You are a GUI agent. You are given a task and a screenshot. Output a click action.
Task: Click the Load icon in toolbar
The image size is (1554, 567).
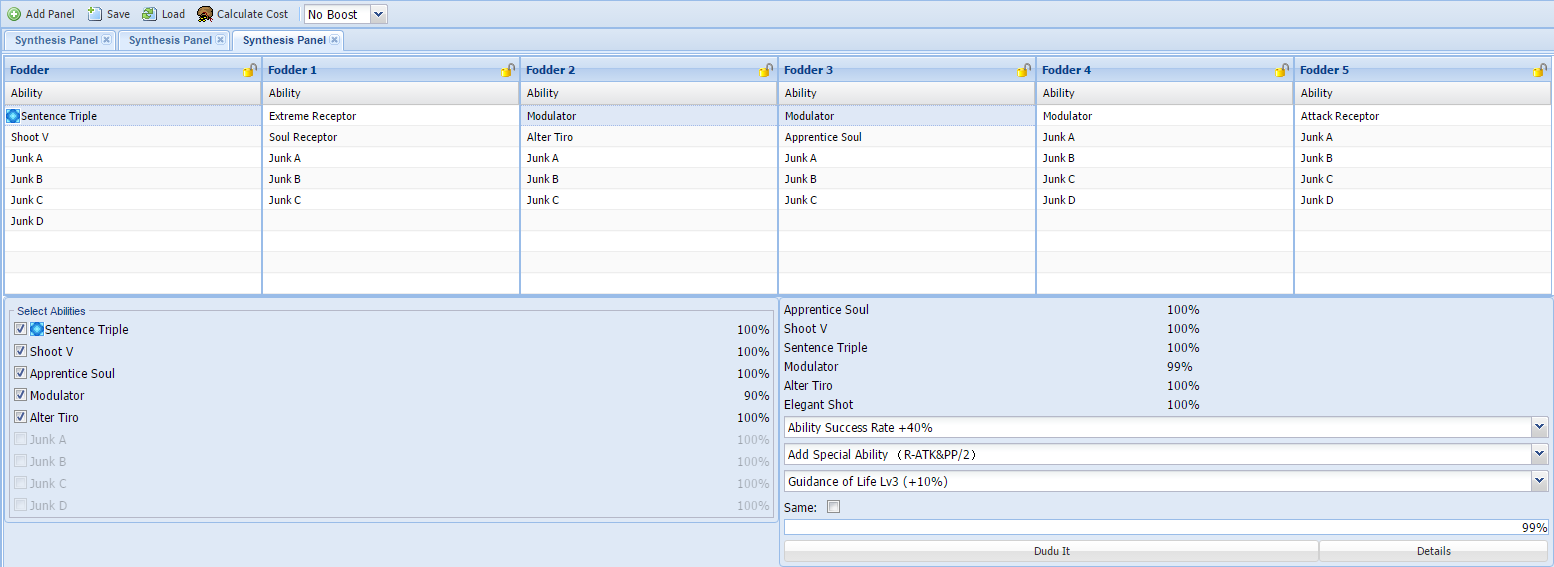(x=149, y=14)
